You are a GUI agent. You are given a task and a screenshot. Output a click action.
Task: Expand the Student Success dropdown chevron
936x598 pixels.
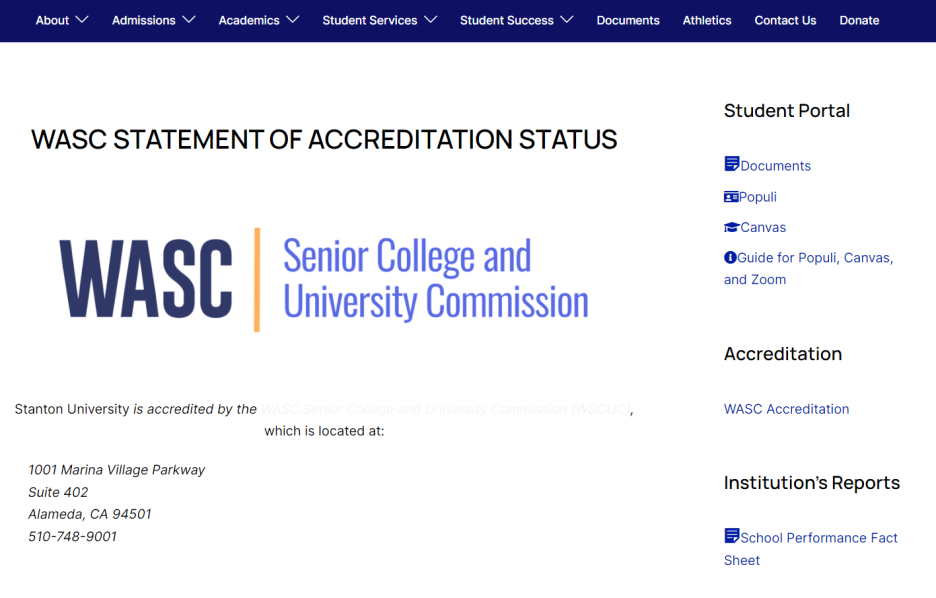point(566,20)
